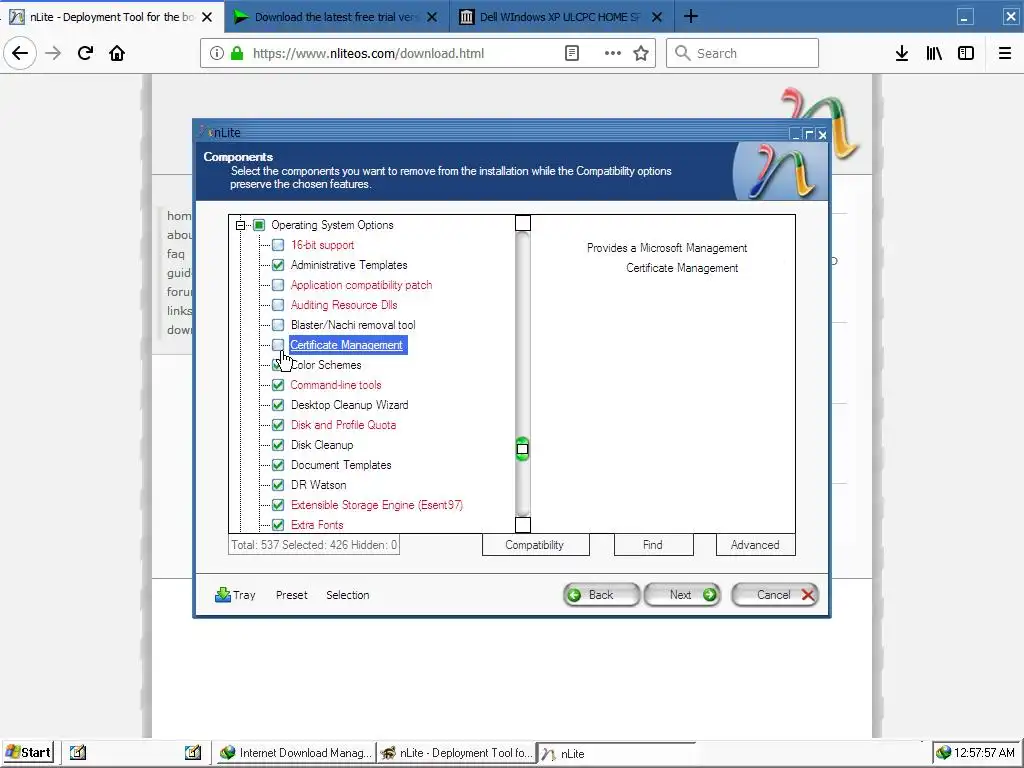Switch to Download latest free trial tab

click(x=337, y=17)
